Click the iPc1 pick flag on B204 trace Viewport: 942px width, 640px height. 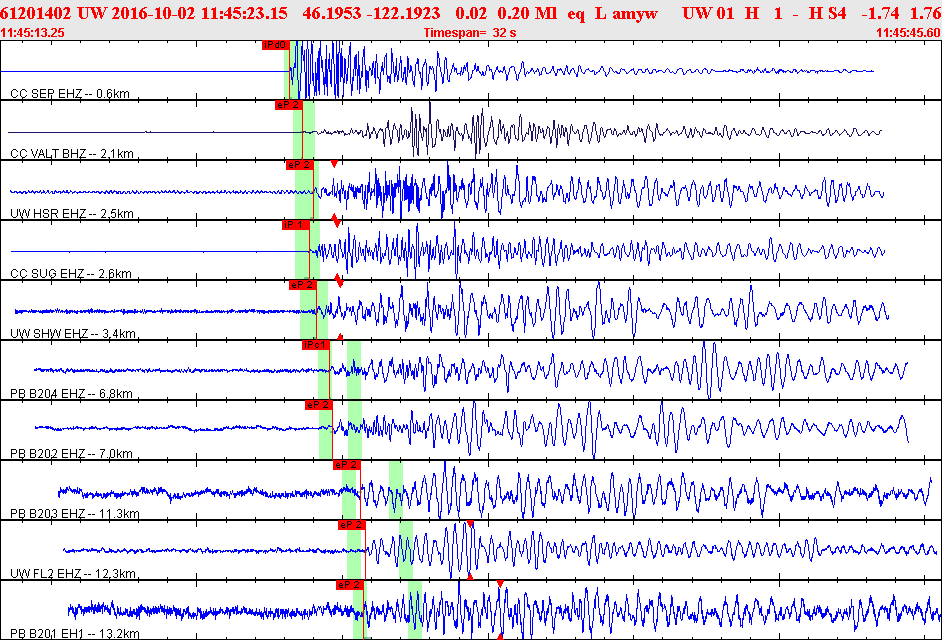point(315,345)
